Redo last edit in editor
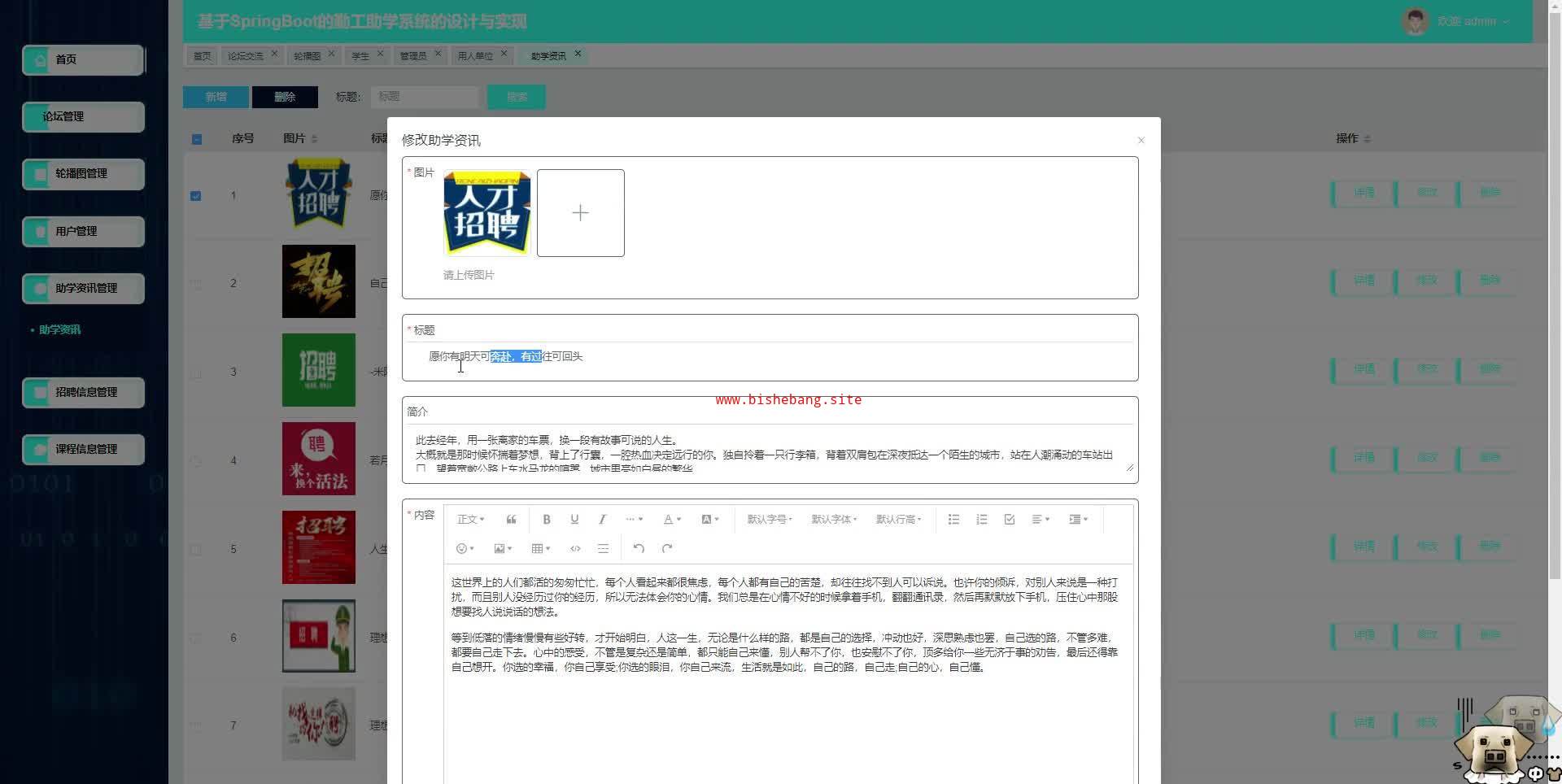1562x784 pixels. [x=667, y=549]
